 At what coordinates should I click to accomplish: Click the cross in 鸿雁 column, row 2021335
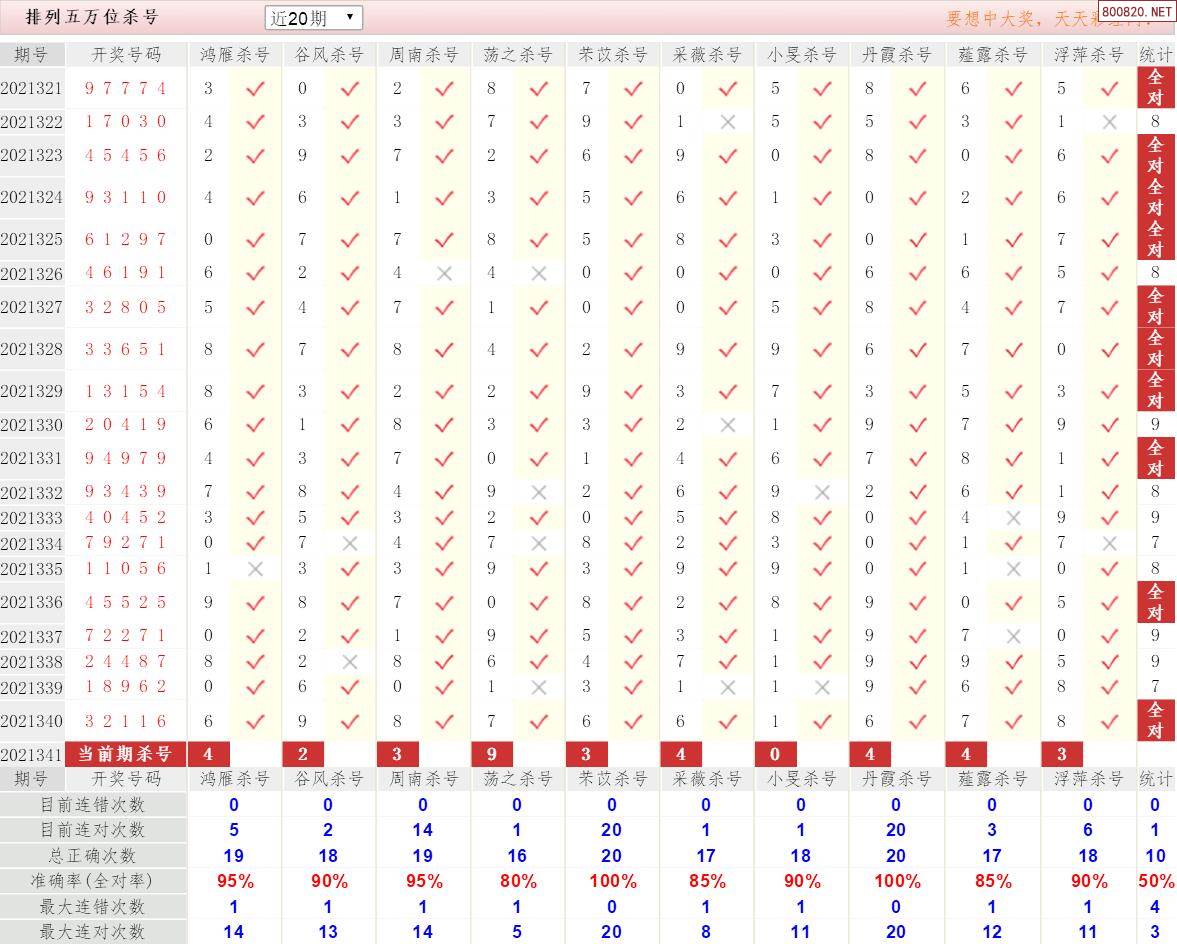click(255, 569)
